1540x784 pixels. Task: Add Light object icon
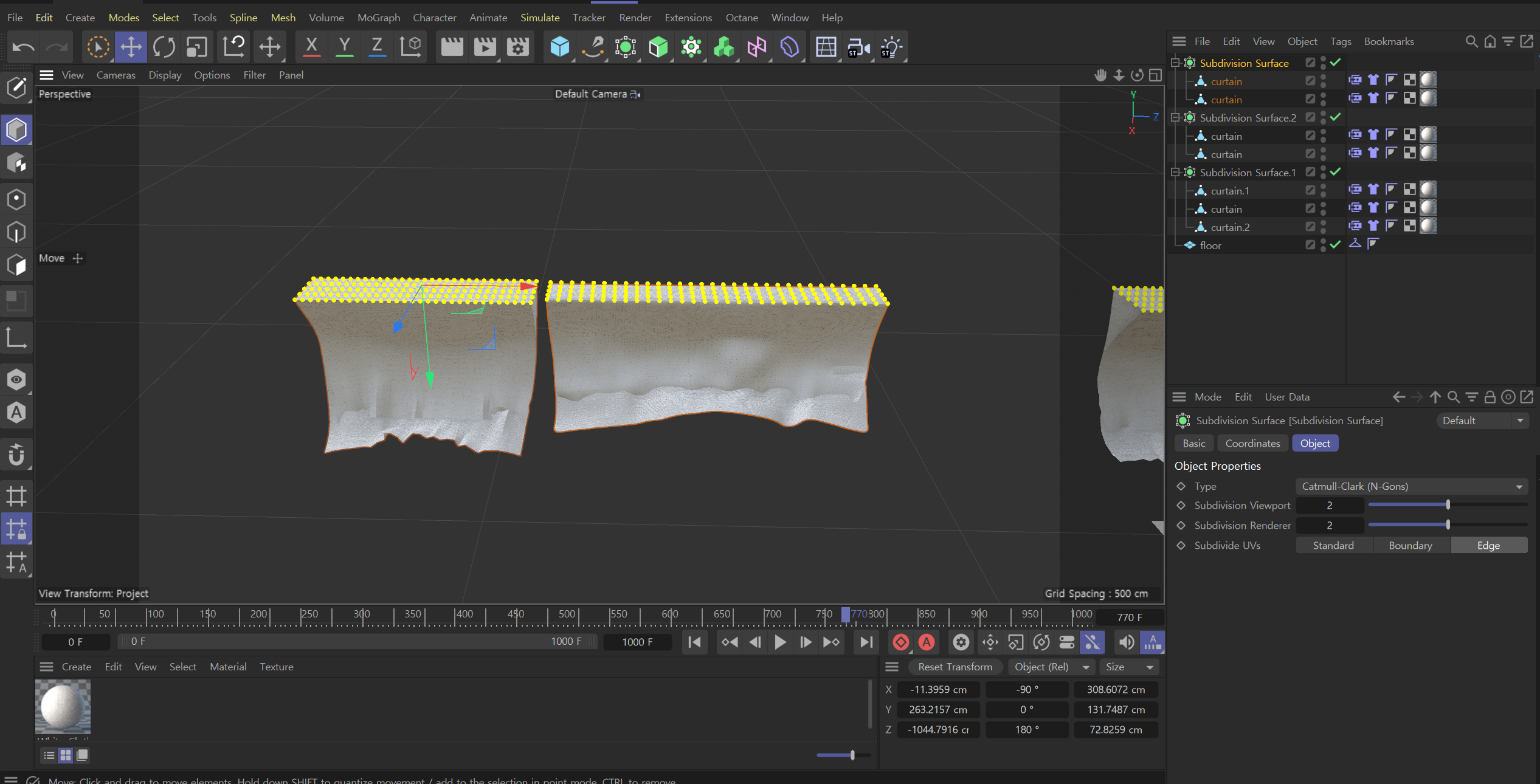point(891,47)
